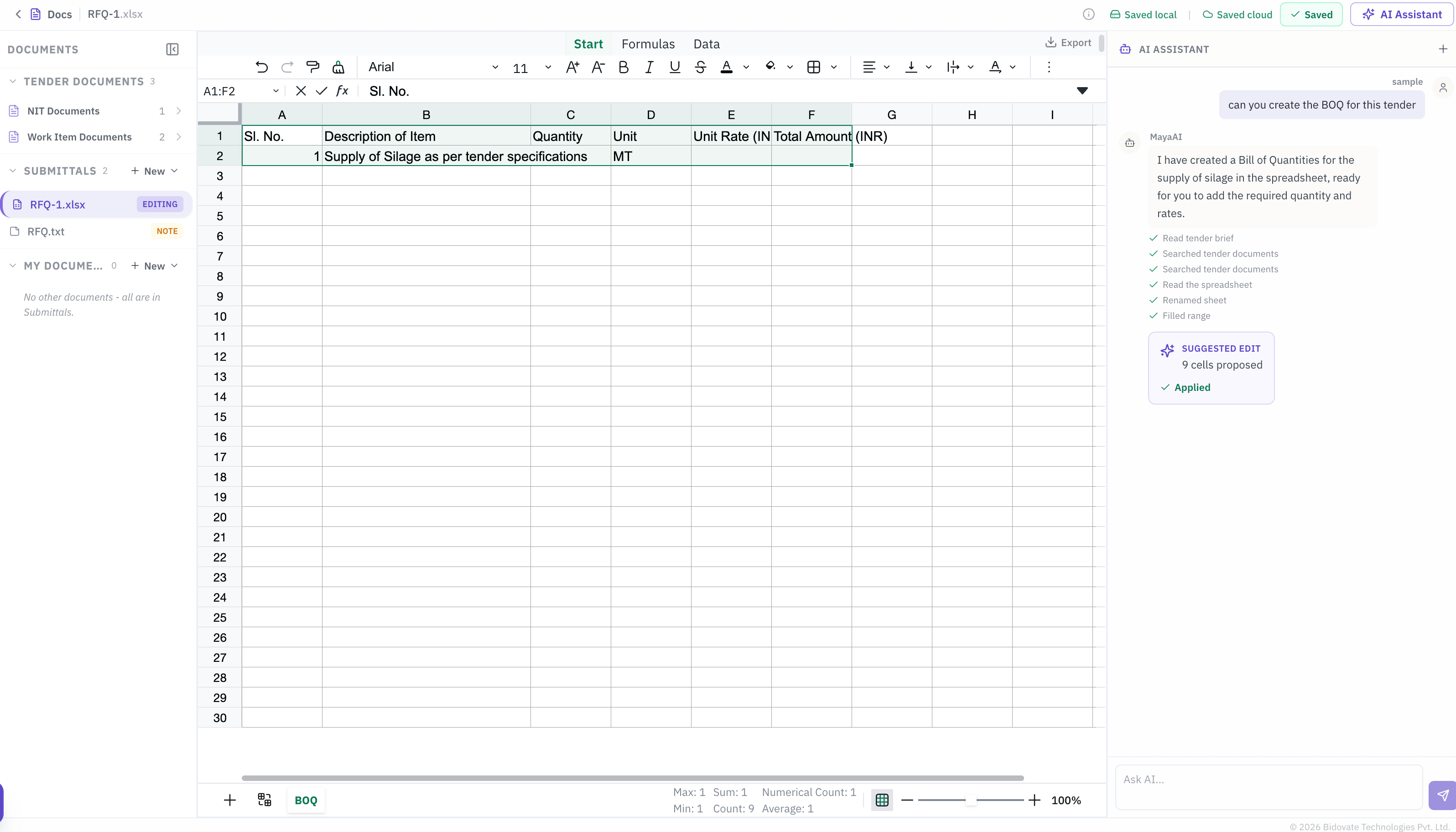The width and height of the screenshot is (1456, 832).
Task: Click the Ask AI input field
Action: [x=1269, y=787]
